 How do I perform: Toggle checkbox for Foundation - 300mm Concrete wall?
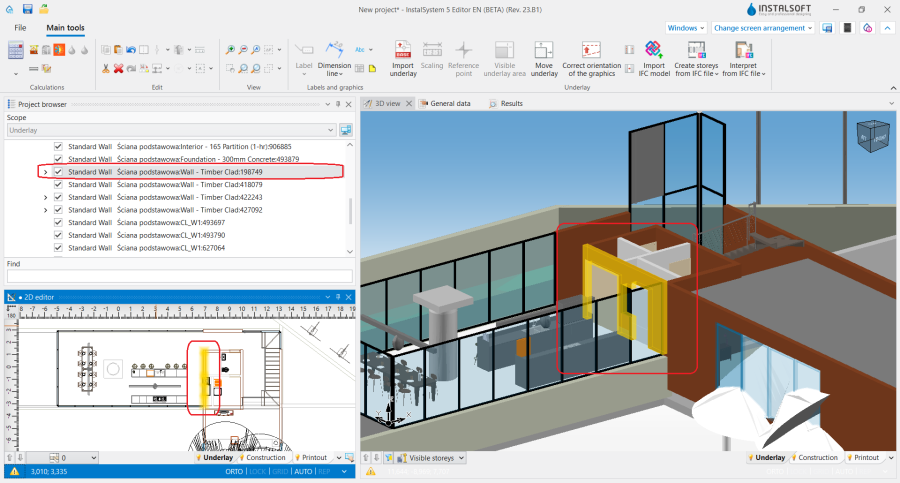pyautogui.click(x=58, y=159)
